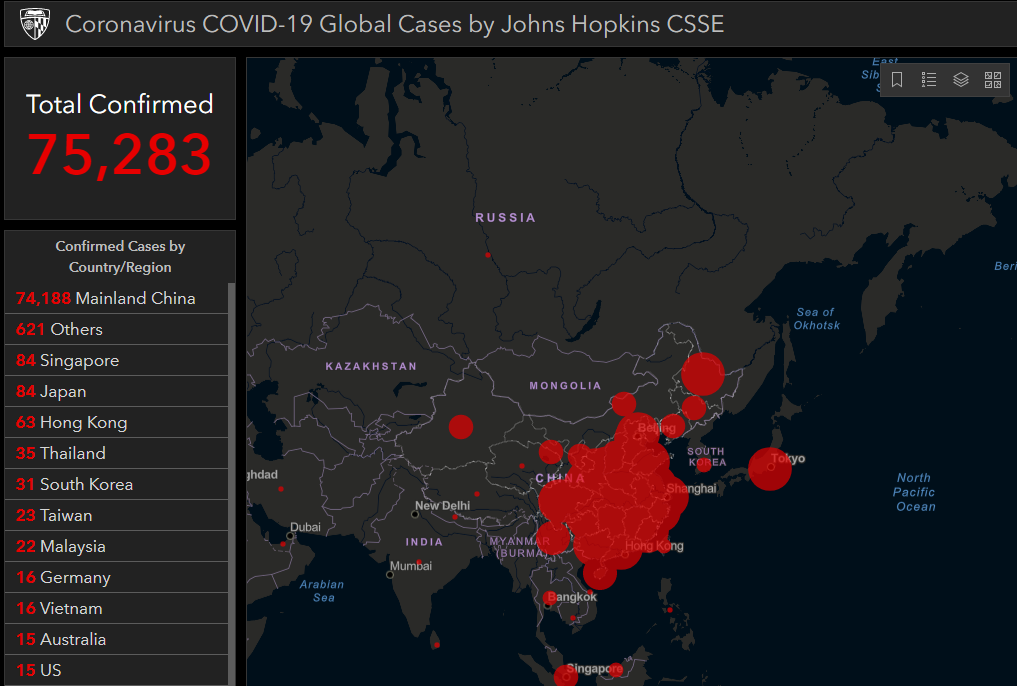Select the 74,188 Mainland China row
Viewport: 1017px width, 686px height.
[116, 298]
